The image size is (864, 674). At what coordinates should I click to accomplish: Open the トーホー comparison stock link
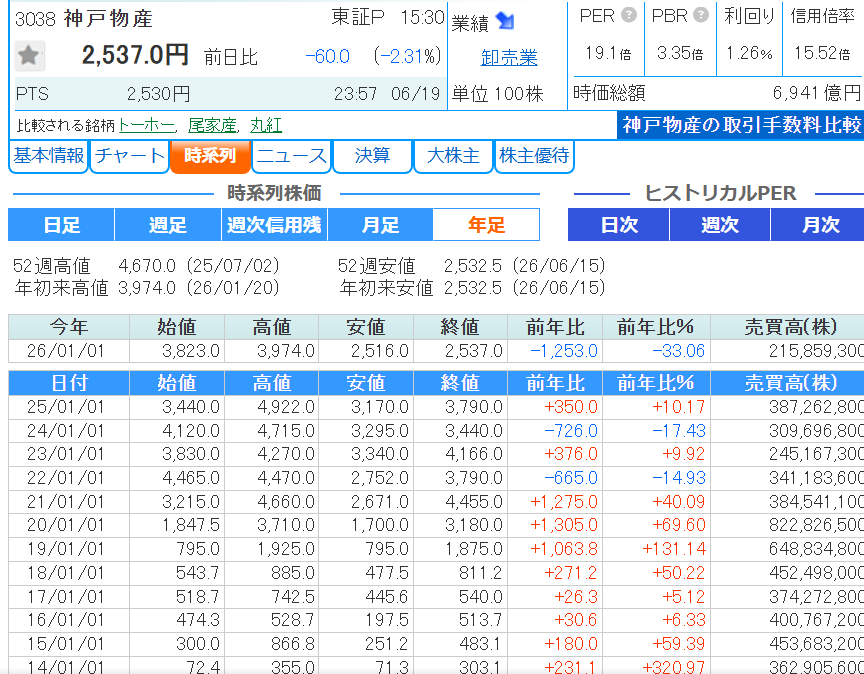coord(147,125)
